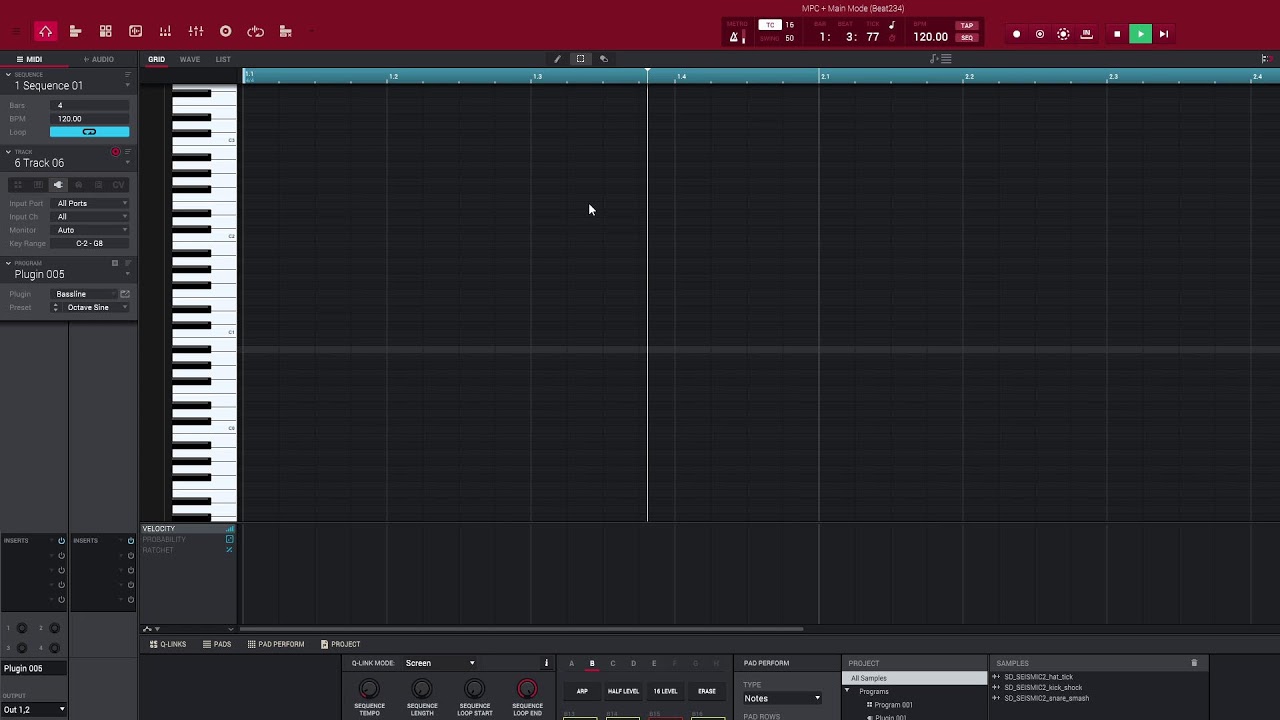Click the Q-Link info icon
This screenshot has height=720, width=1280.
coord(546,663)
